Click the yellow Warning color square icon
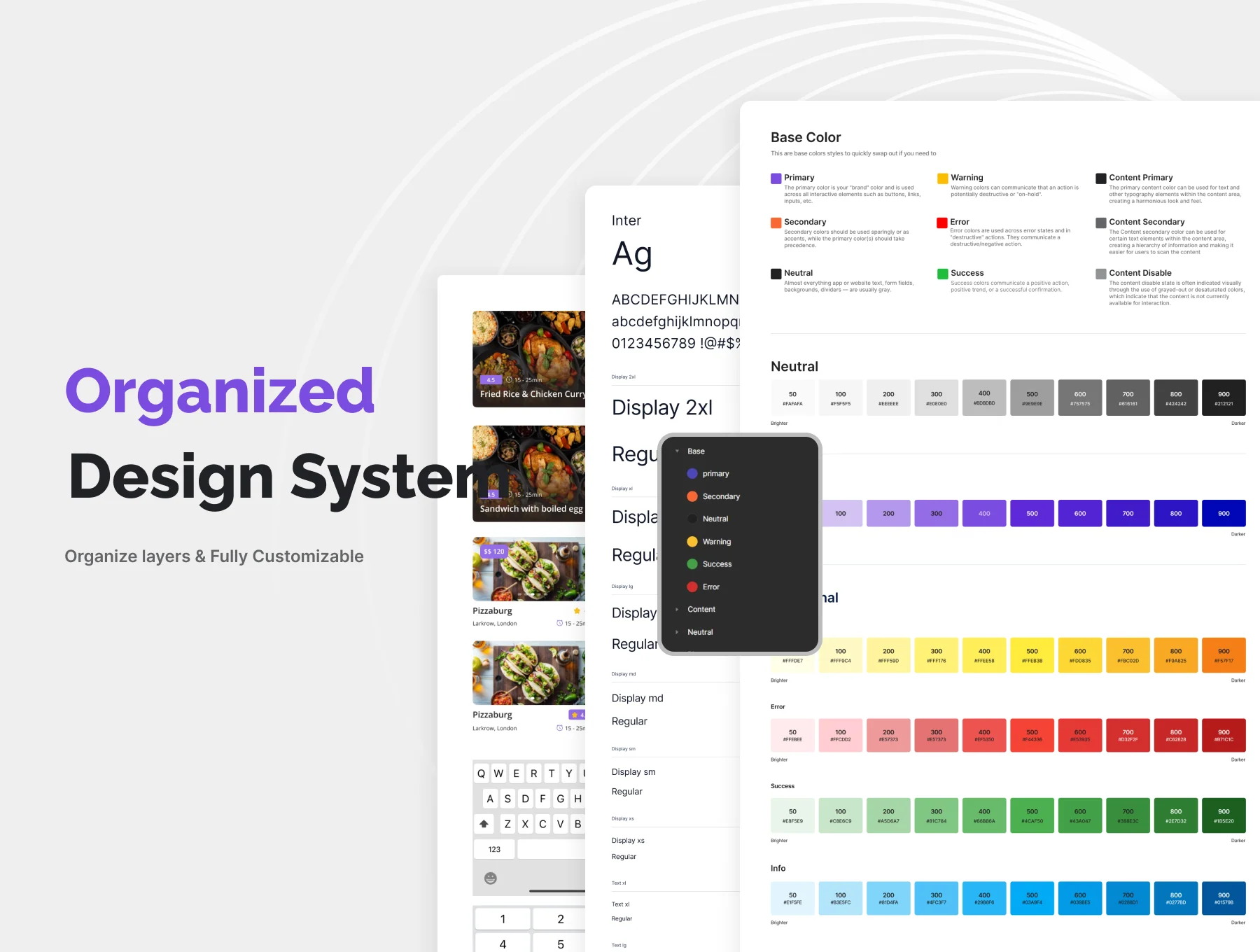1260x952 pixels. pyautogui.click(x=942, y=178)
